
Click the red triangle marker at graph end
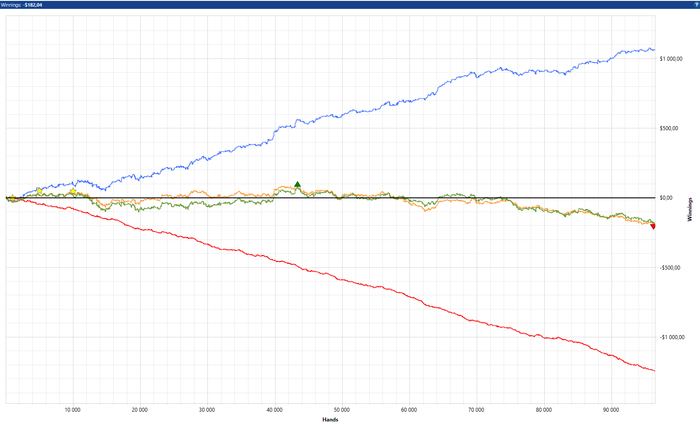[x=653, y=227]
